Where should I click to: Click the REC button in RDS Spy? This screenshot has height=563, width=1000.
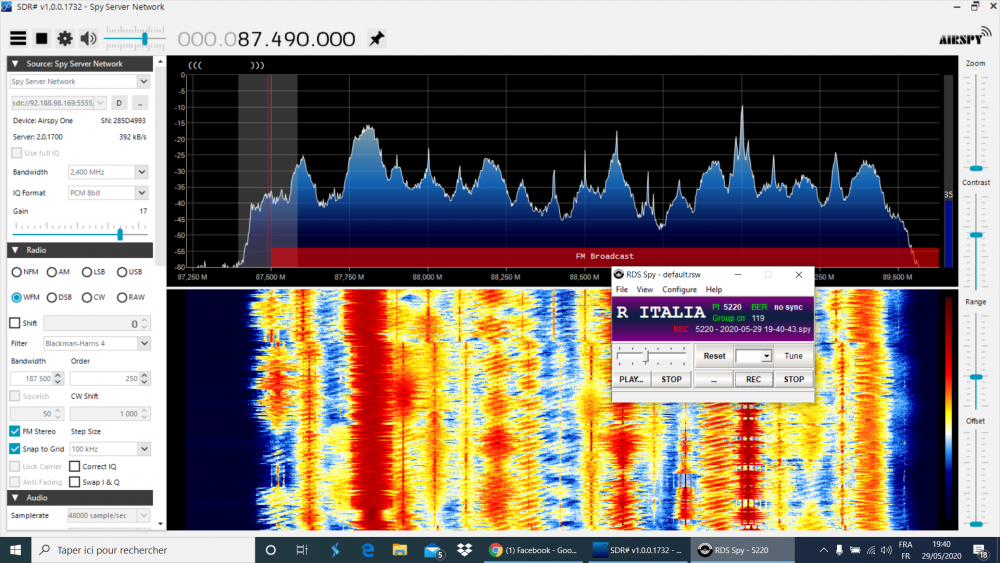tap(753, 379)
